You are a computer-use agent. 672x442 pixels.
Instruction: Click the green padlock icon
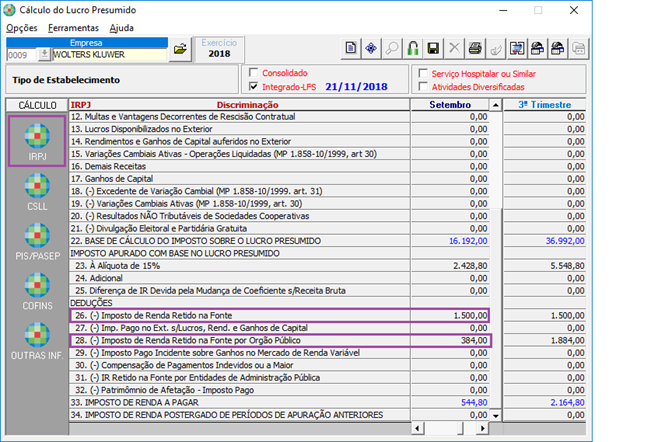(x=413, y=48)
